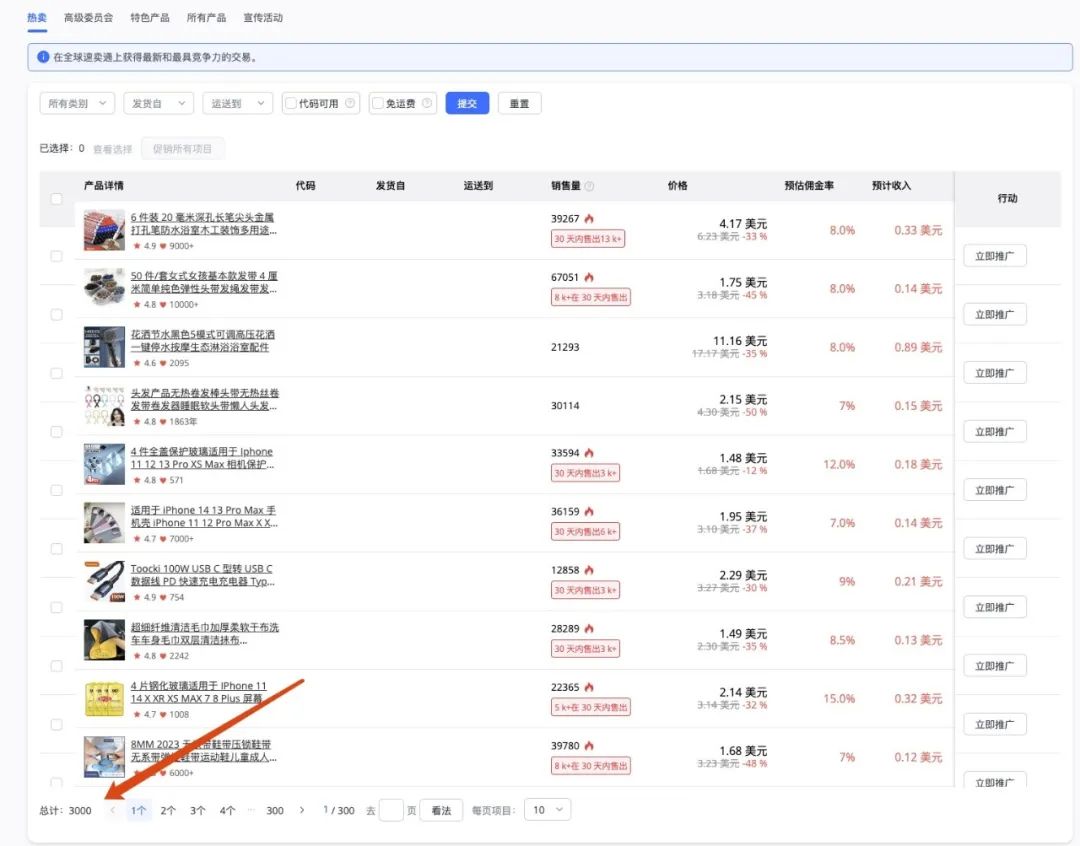Select the checkbox for the 50件/套 hair ties product
Screen dimensions: 1080x846
[x=56, y=315]
